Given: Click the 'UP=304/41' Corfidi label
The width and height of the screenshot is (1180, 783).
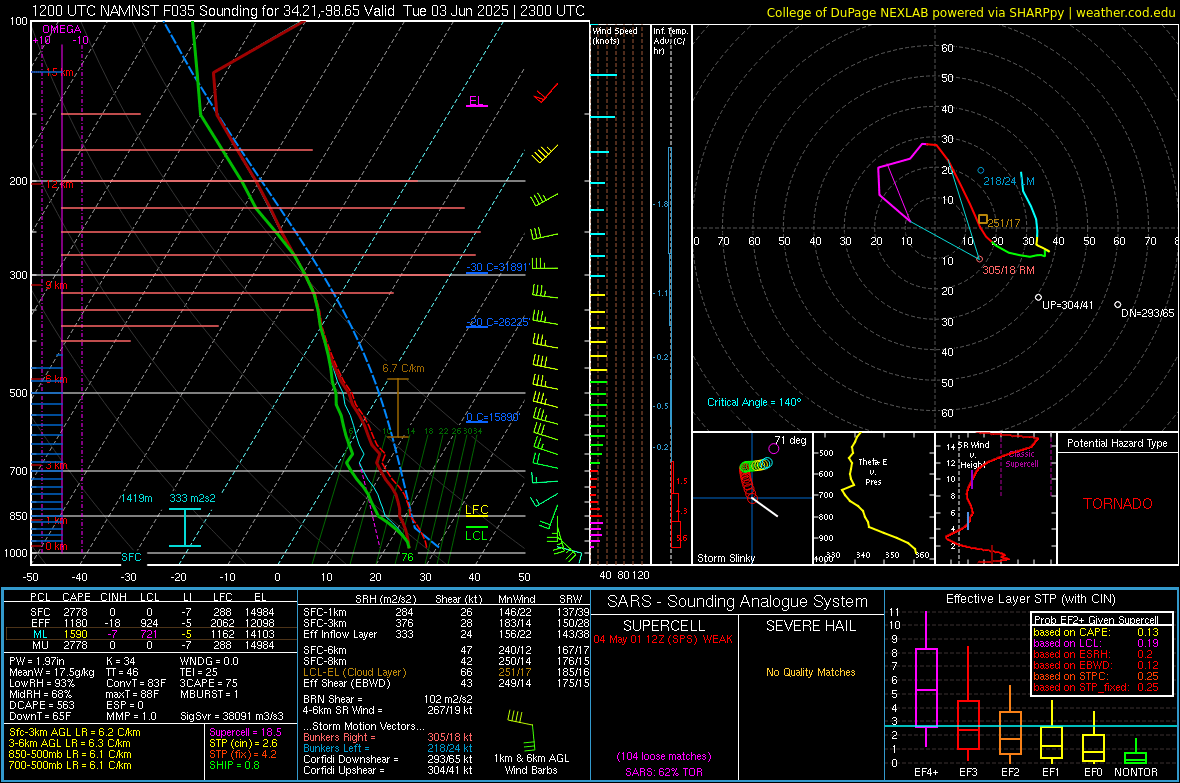Looking at the screenshot, I should (x=1067, y=306).
